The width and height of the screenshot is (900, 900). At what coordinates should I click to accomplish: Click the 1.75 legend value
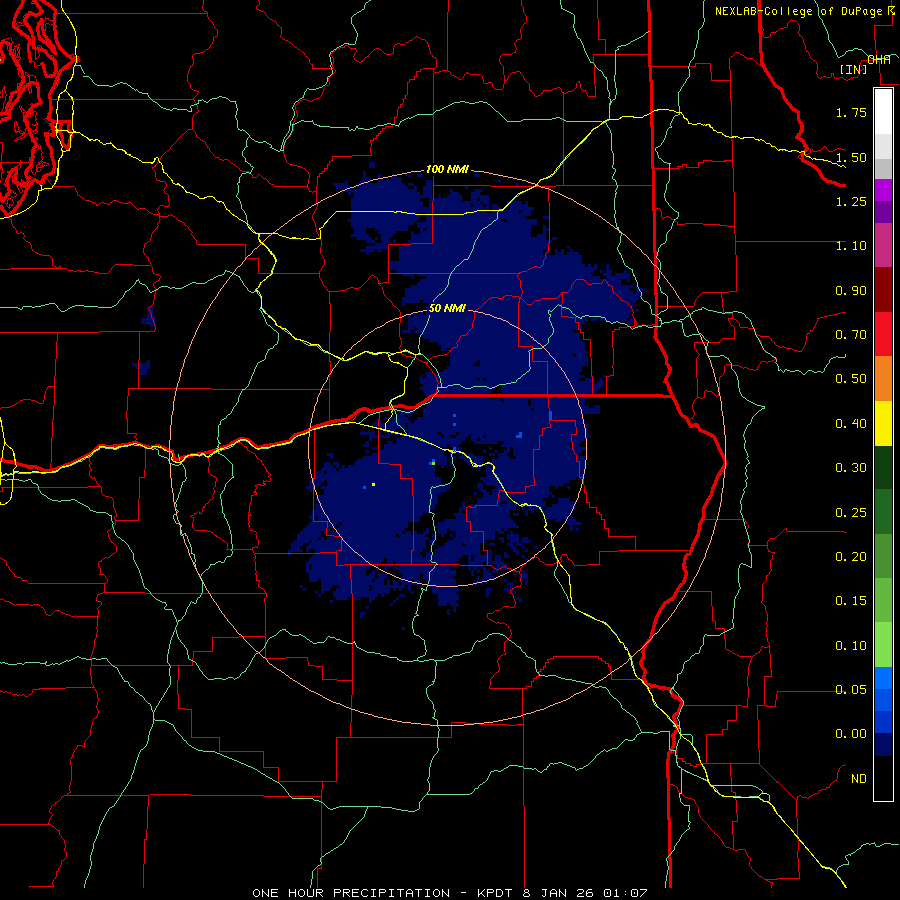(851, 112)
